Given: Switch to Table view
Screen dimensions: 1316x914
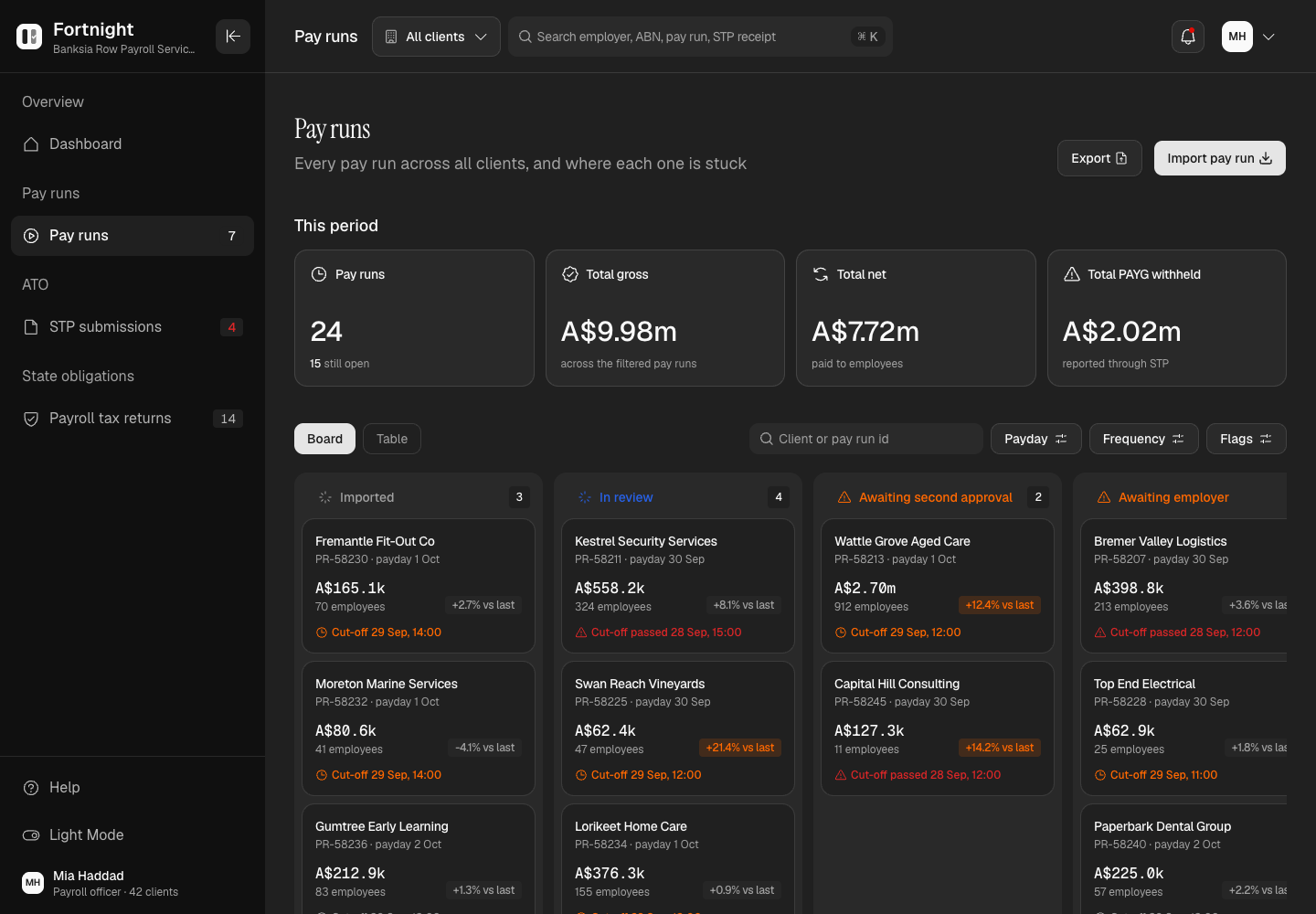Looking at the screenshot, I should [x=392, y=439].
